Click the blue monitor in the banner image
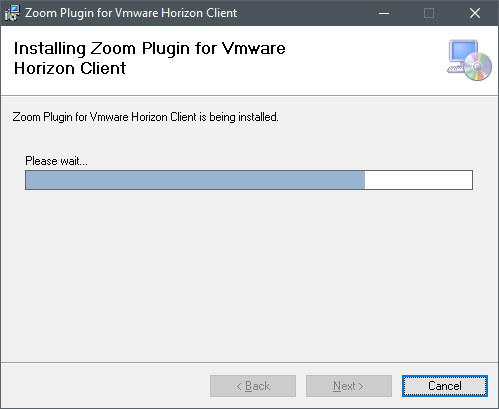This screenshot has width=499, height=409. click(463, 51)
